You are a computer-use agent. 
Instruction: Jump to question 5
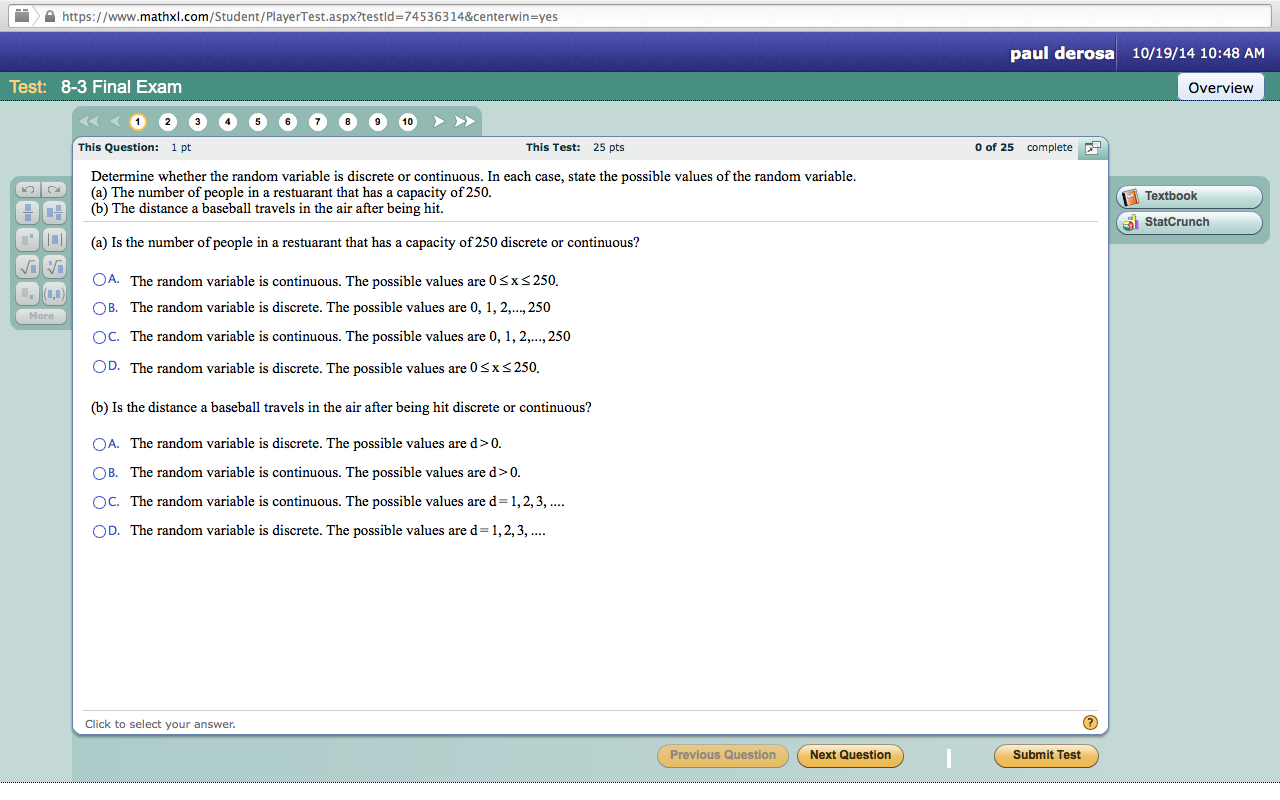[x=257, y=121]
